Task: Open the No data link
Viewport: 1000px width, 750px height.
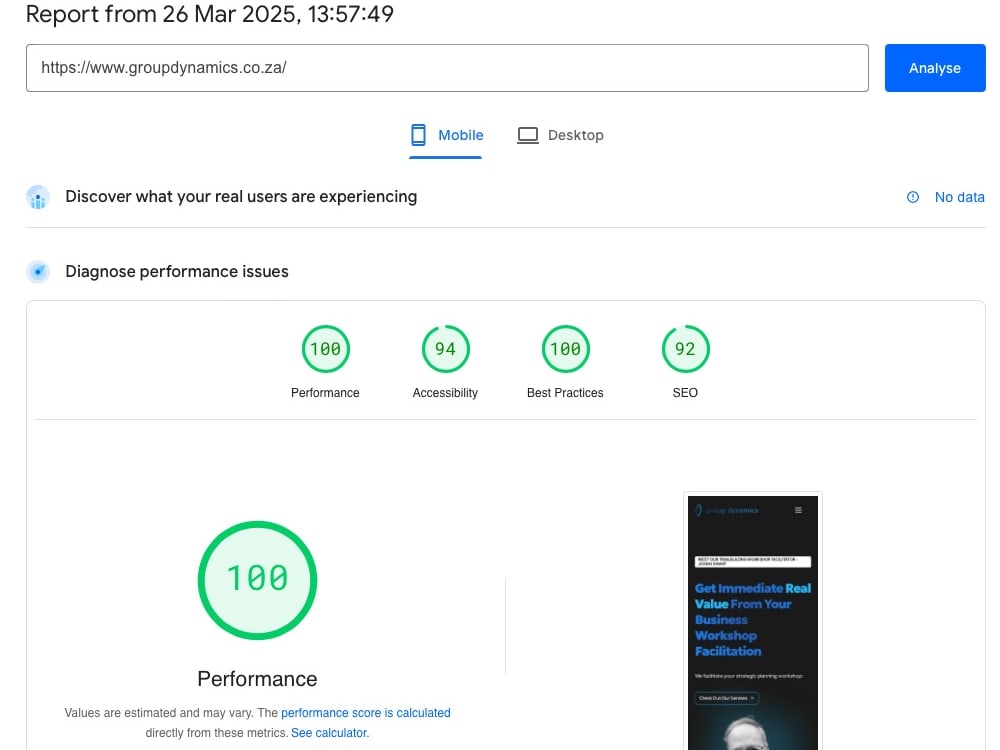Action: pos(959,197)
